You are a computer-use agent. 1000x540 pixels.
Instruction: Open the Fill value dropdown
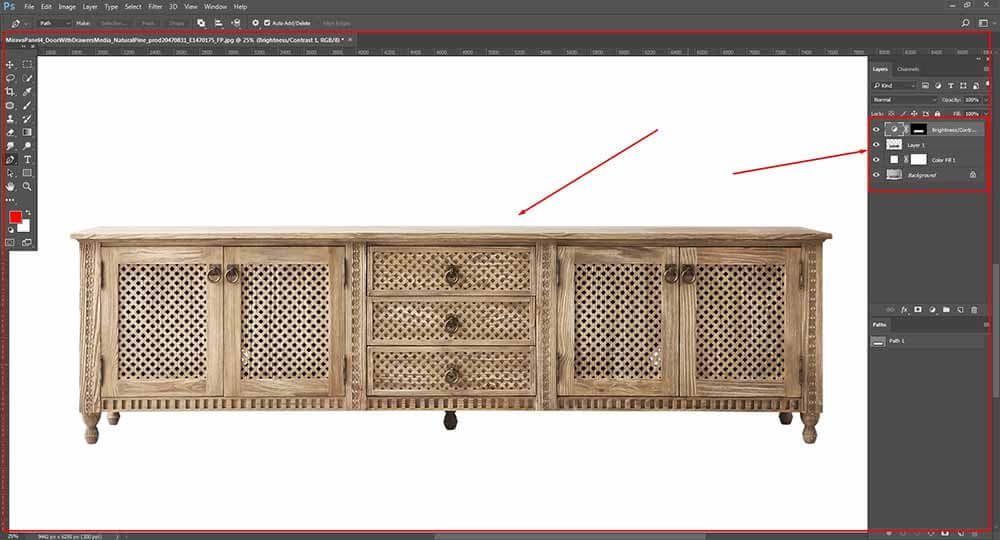coord(986,113)
